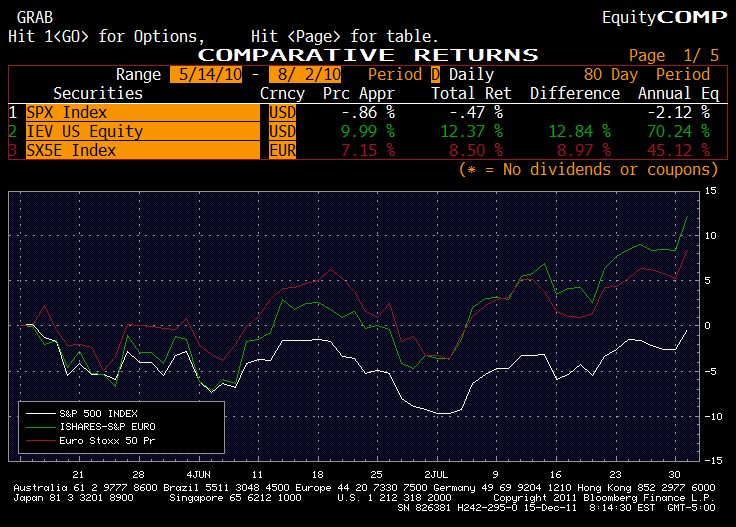Viewport: 736px width, 527px height.
Task: Click the COMPARATIVE RETURNS heading
Action: tap(368, 55)
